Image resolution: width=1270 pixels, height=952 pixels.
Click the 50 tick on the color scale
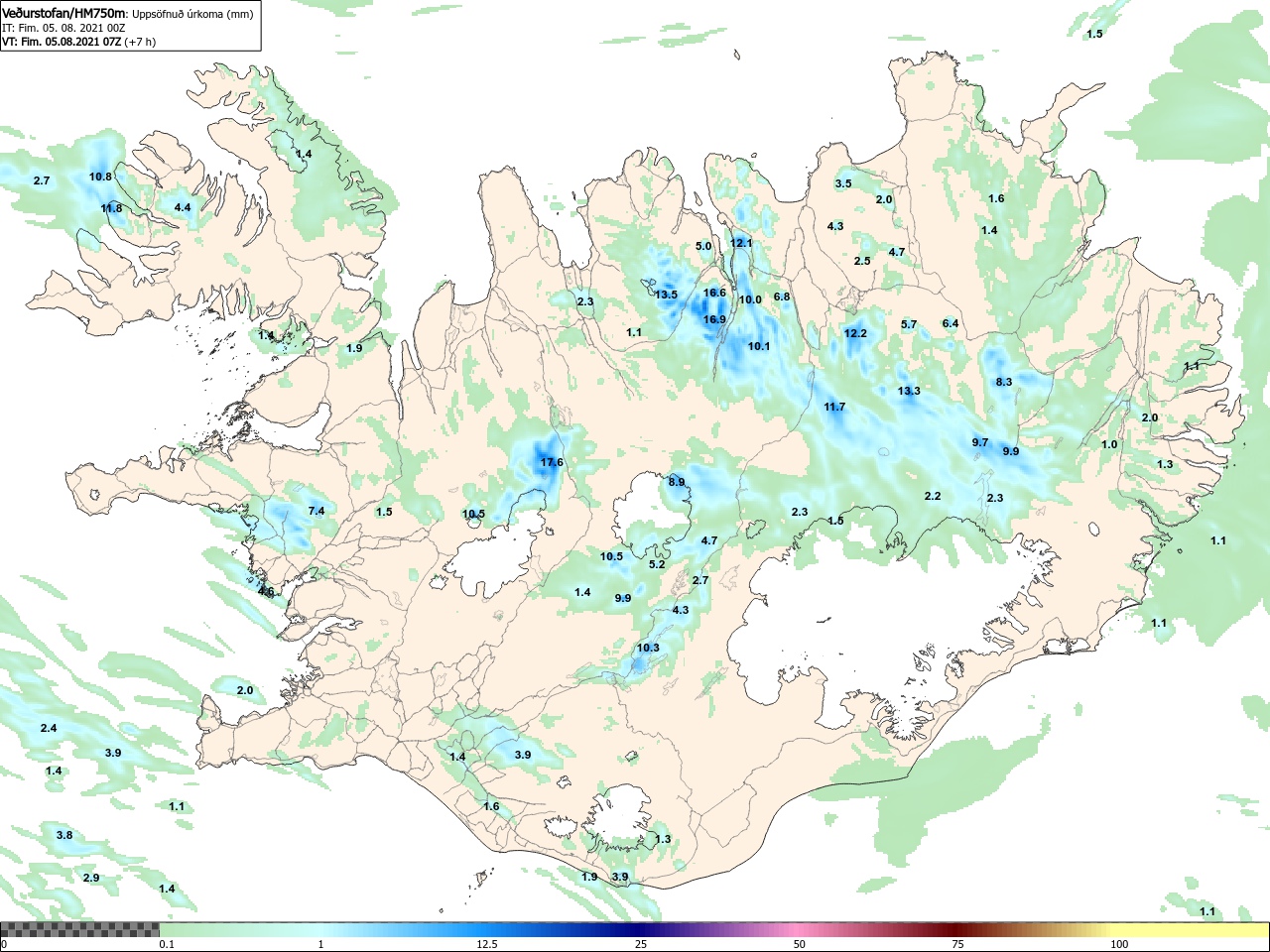tap(800, 944)
